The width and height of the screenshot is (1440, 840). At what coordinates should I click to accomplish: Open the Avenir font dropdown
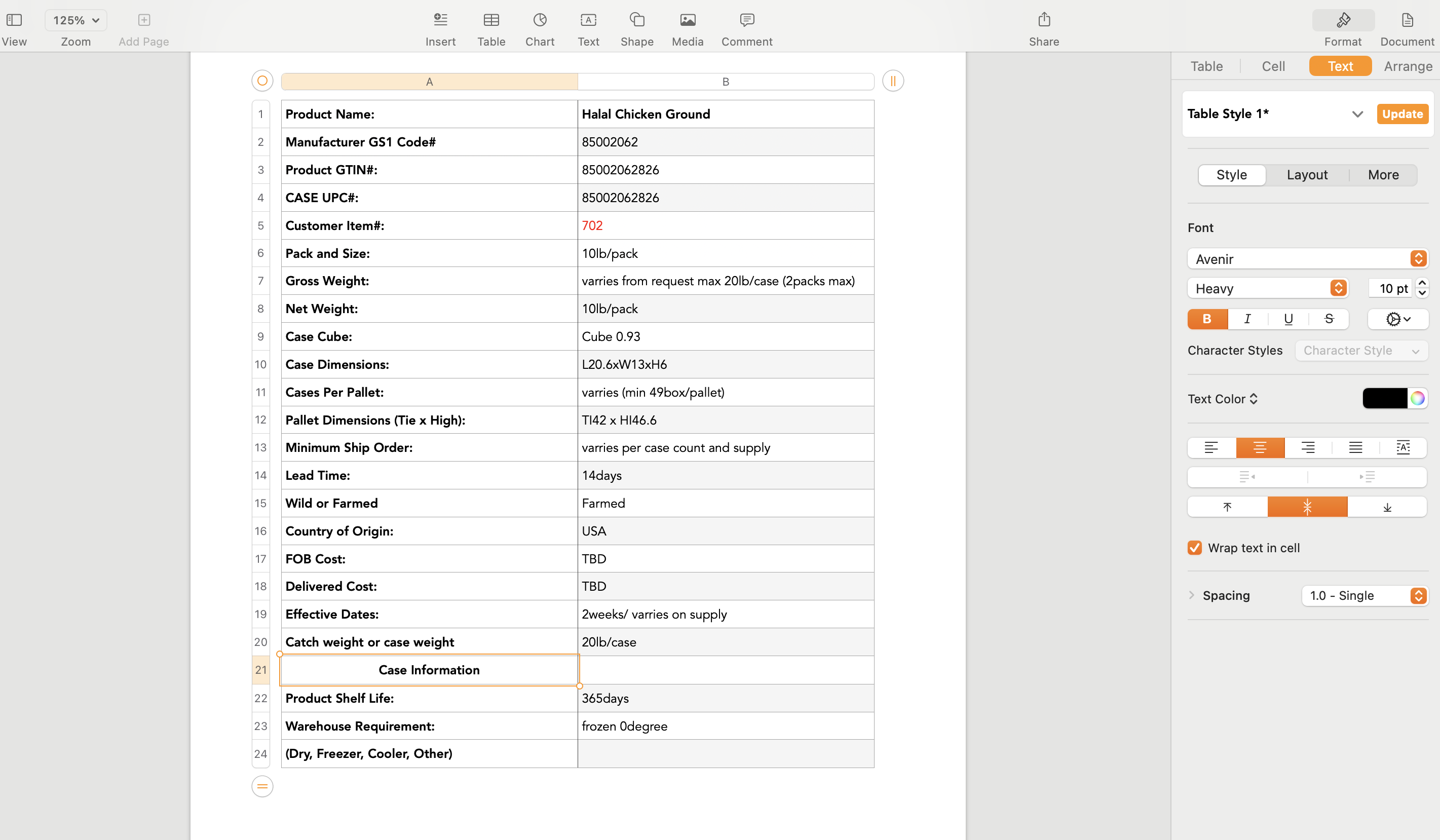1307,259
